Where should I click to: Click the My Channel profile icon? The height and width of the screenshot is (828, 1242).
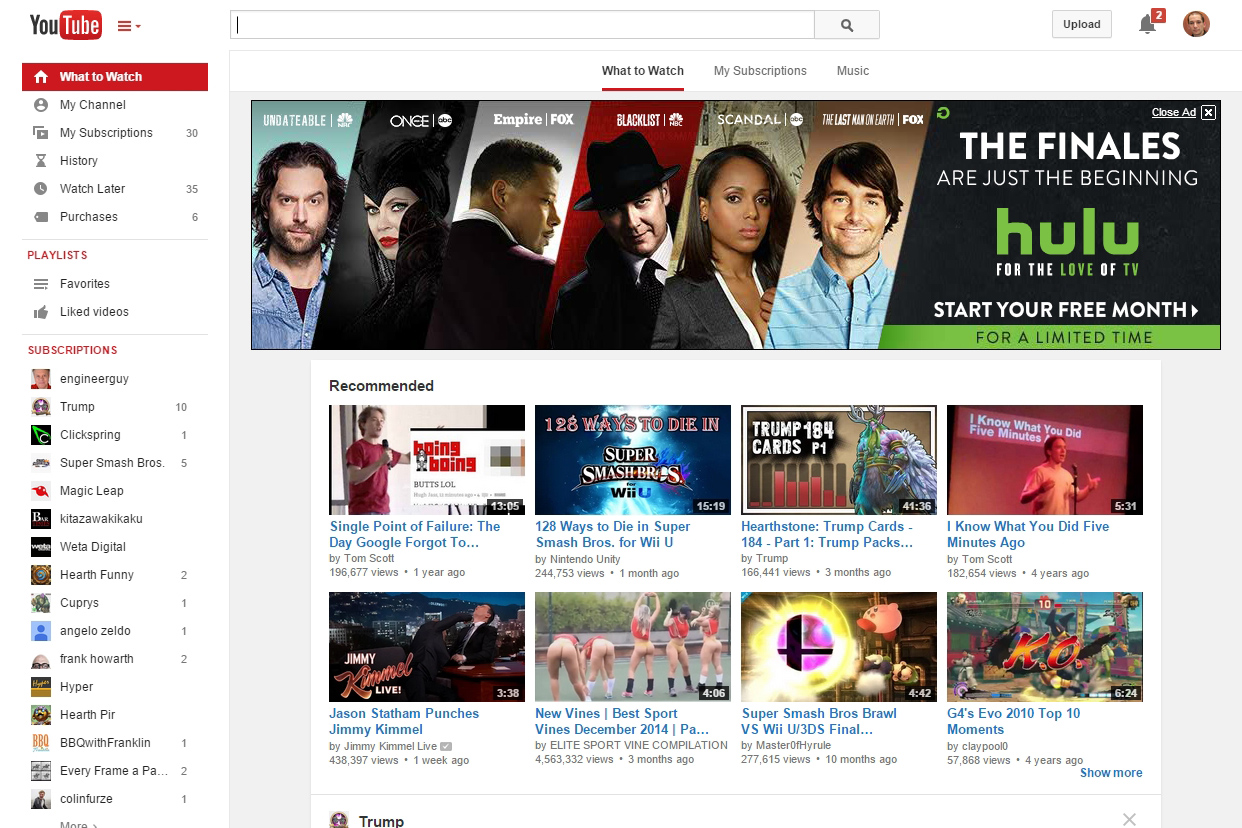tap(41, 104)
